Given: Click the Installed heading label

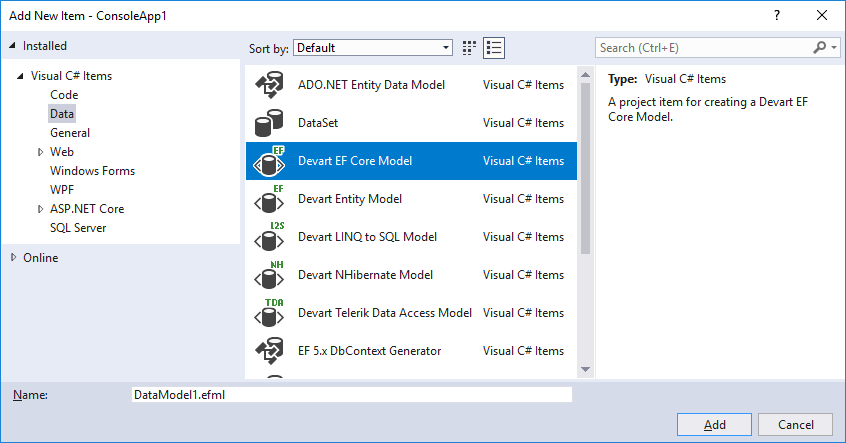Looking at the screenshot, I should 45,46.
